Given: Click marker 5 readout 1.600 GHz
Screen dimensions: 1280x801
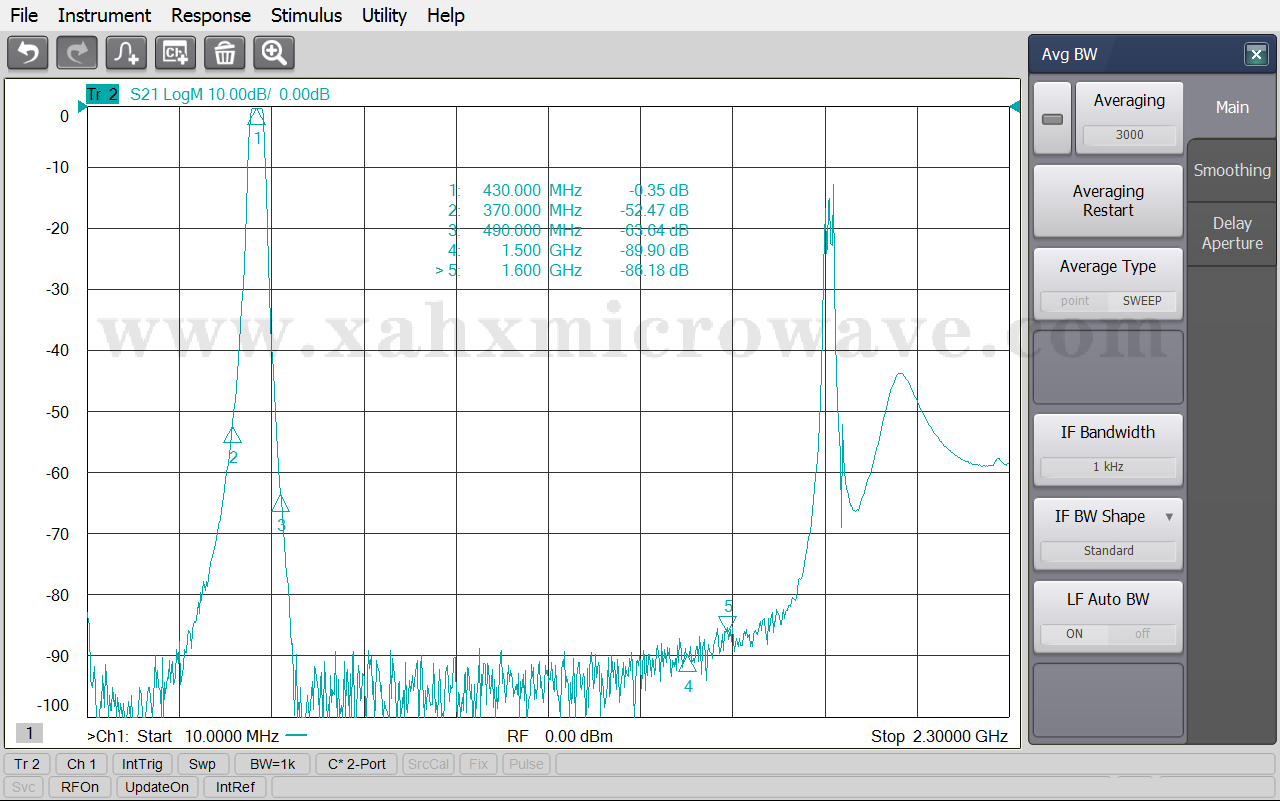Looking at the screenshot, I should click(x=541, y=270).
